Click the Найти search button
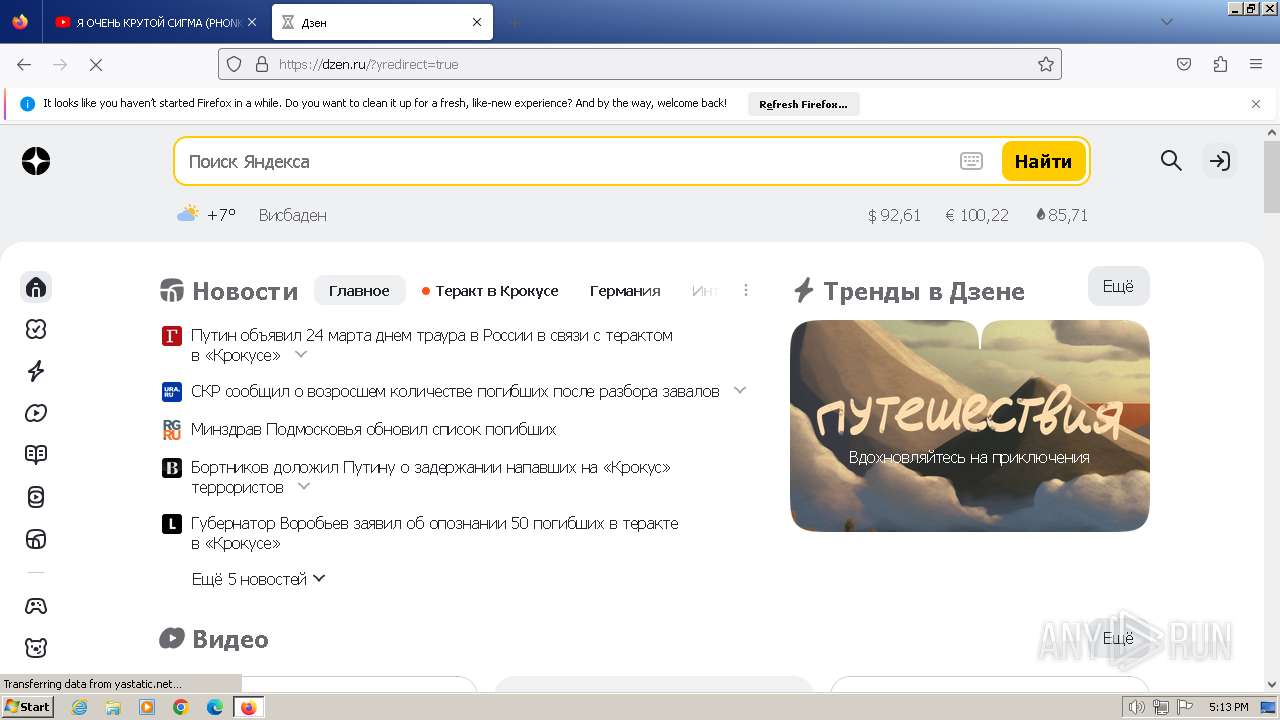Viewport: 1280px width, 720px height. tap(1043, 161)
